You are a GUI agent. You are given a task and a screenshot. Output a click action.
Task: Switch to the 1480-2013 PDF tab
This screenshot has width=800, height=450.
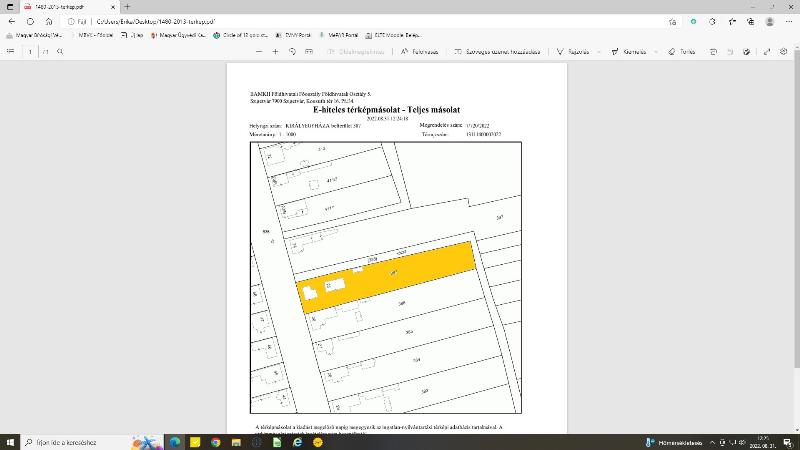tap(69, 7)
